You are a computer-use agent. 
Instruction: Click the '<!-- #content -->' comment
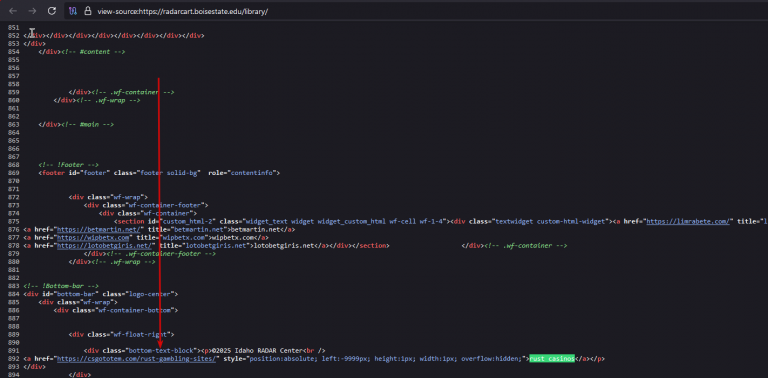coord(94,51)
